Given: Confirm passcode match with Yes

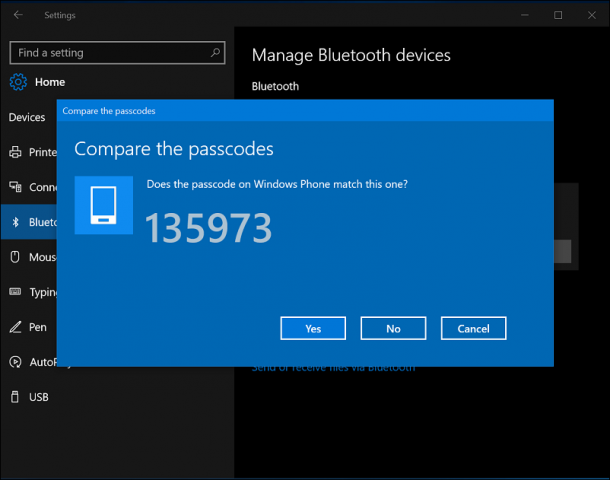Looking at the screenshot, I should point(313,328).
